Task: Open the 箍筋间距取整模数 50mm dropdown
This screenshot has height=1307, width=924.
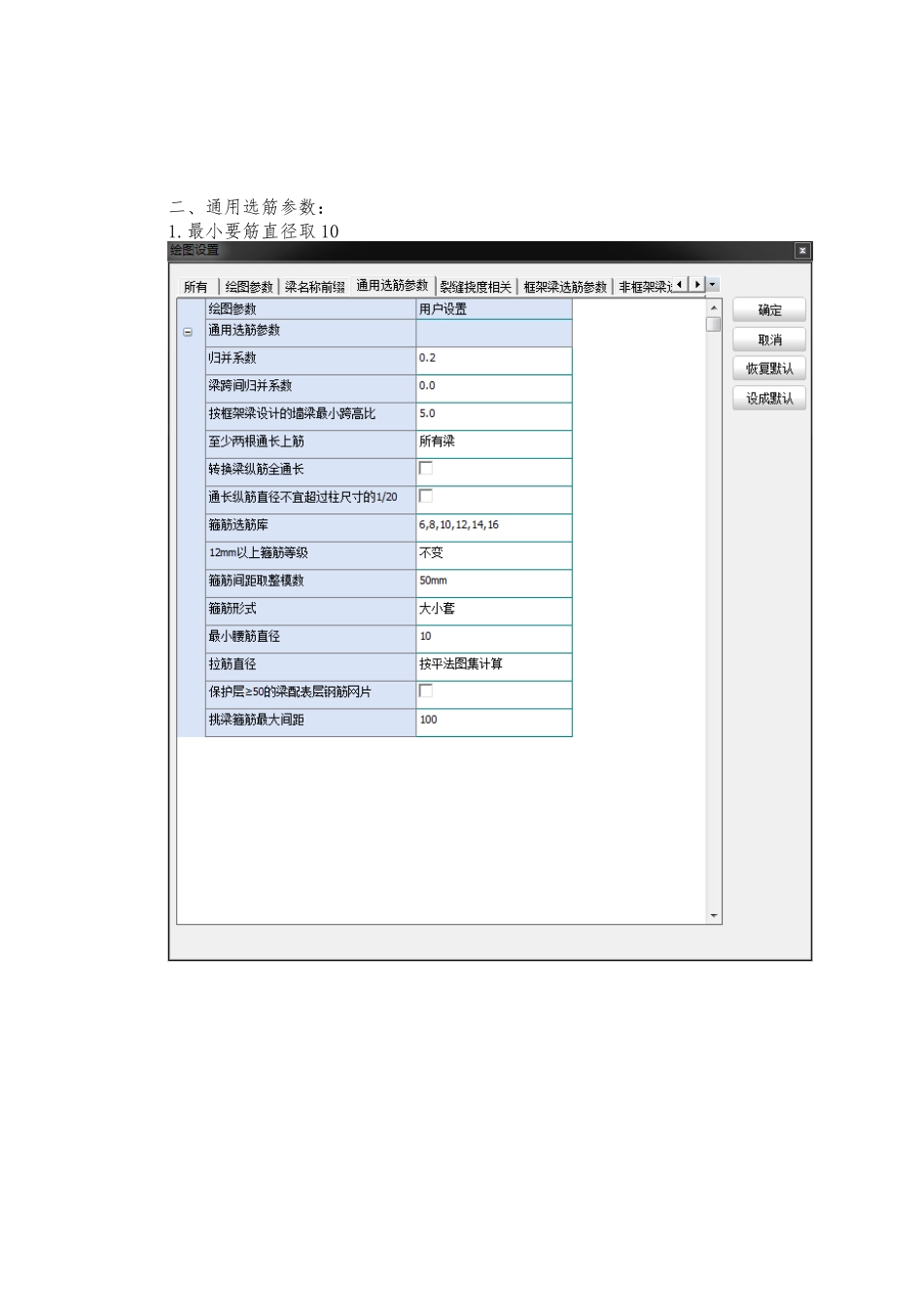Action: point(494,583)
